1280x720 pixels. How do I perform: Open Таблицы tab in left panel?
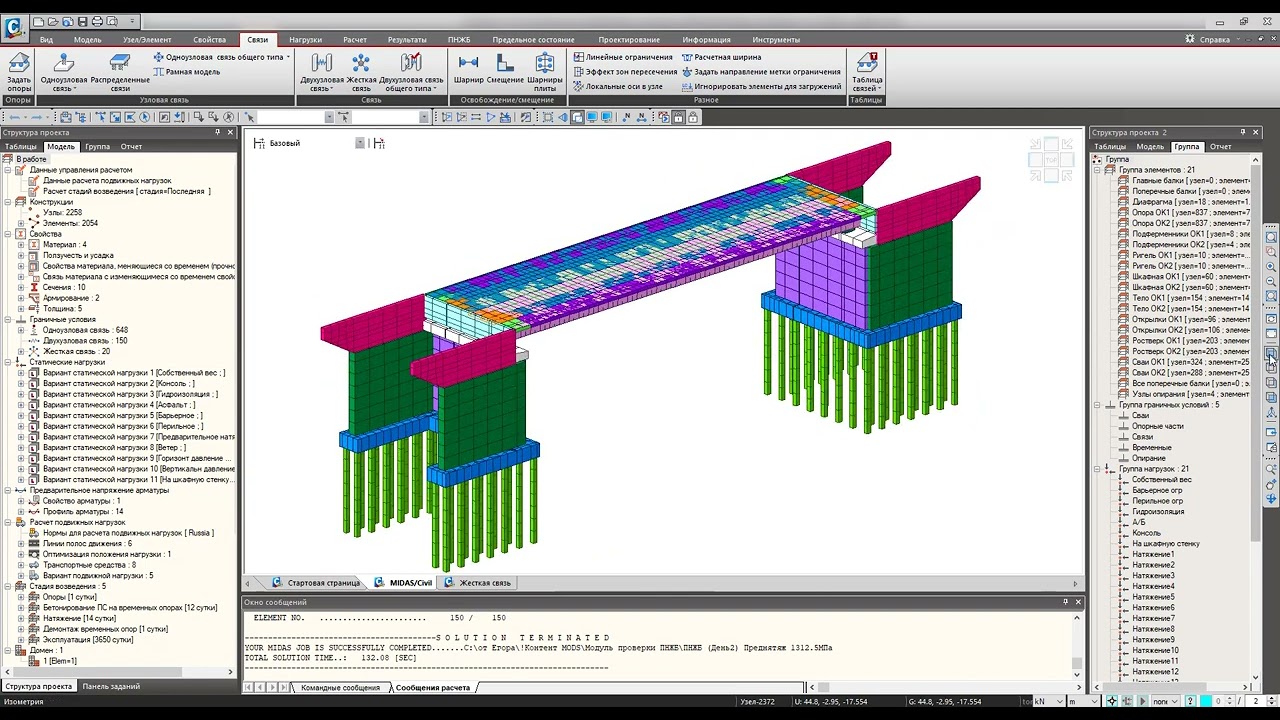20,146
